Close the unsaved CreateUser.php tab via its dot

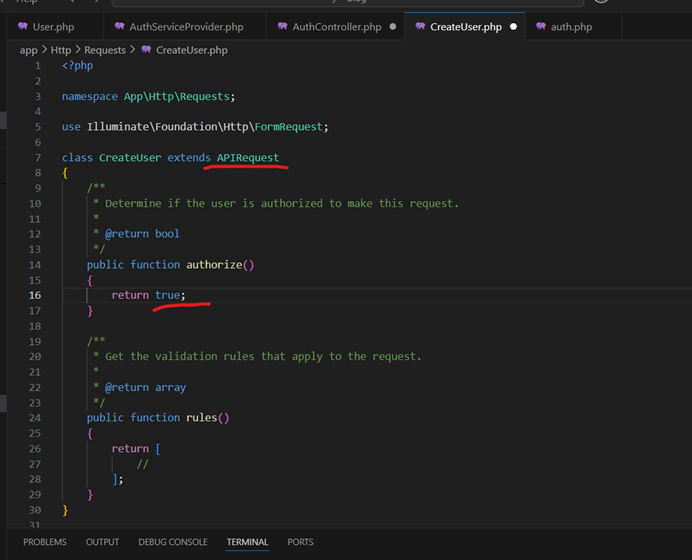coord(513,27)
